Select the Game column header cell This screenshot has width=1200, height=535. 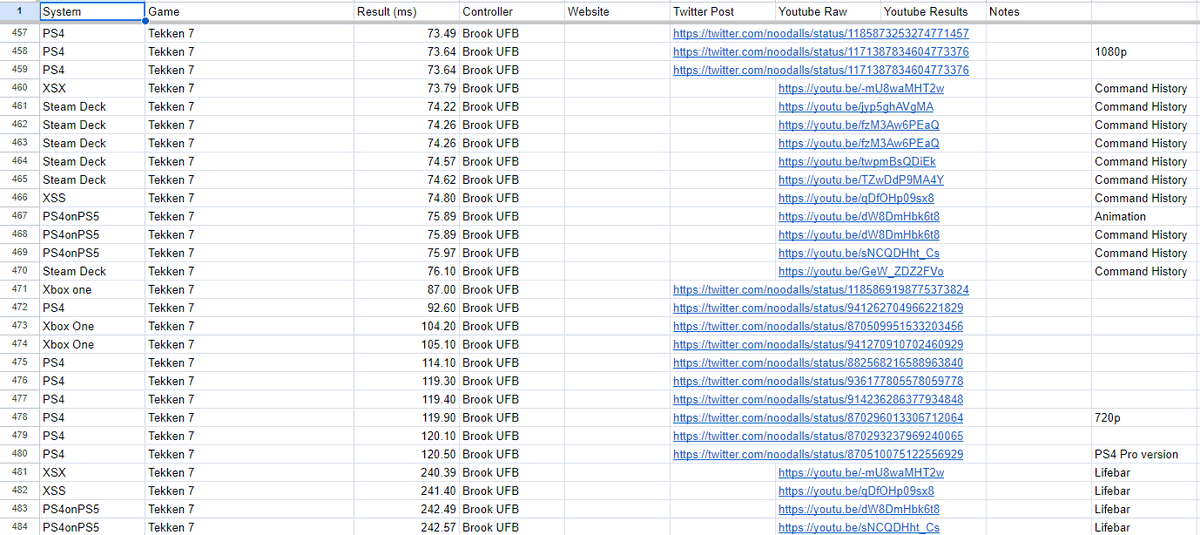[248, 11]
